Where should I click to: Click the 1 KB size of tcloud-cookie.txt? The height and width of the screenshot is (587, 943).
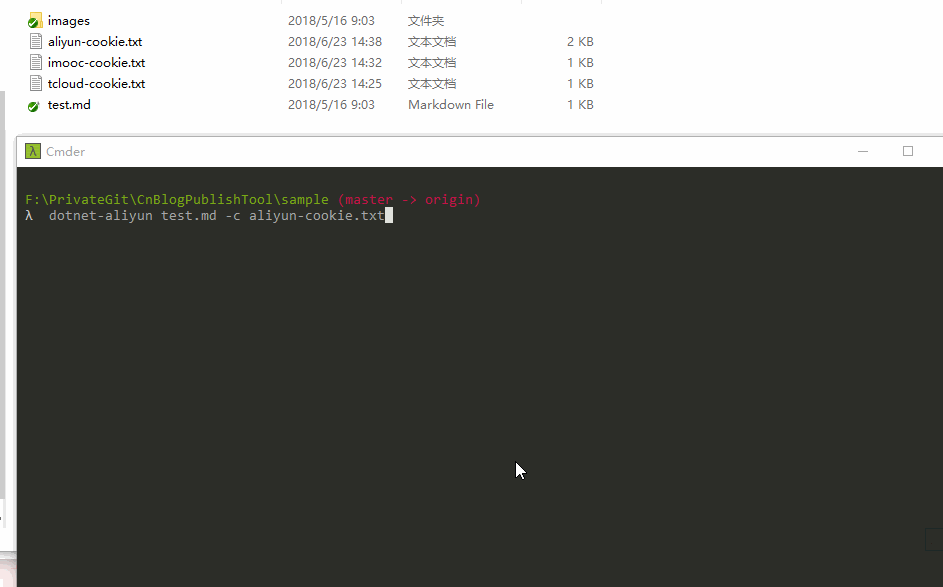click(x=580, y=84)
